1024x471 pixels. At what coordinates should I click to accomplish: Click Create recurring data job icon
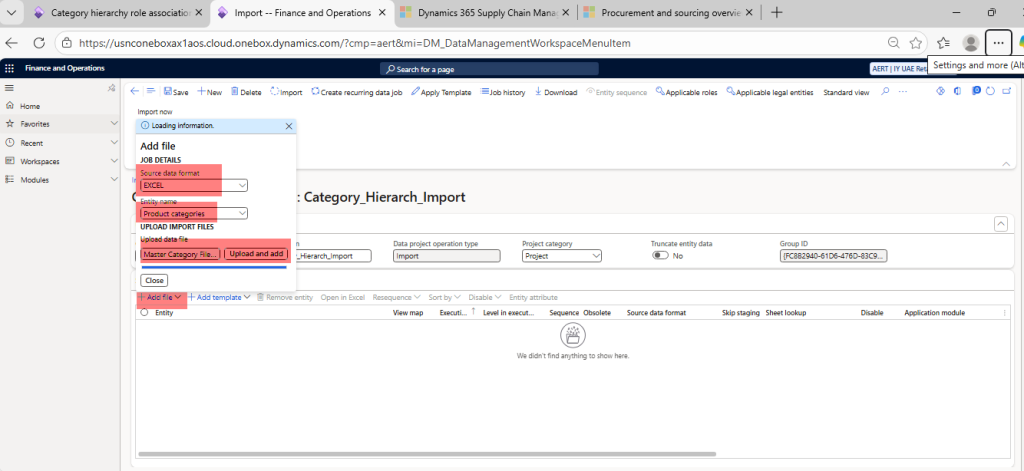click(x=316, y=92)
